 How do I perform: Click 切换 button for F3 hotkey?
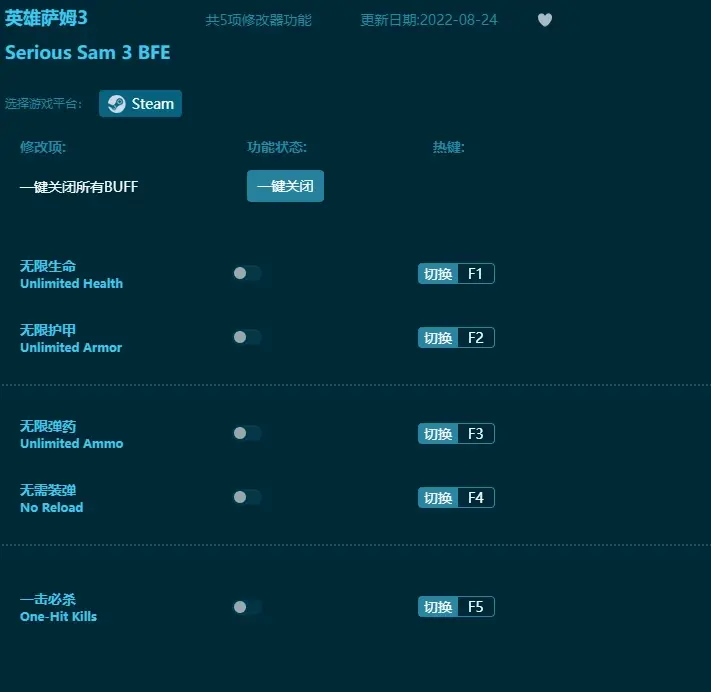[438, 434]
